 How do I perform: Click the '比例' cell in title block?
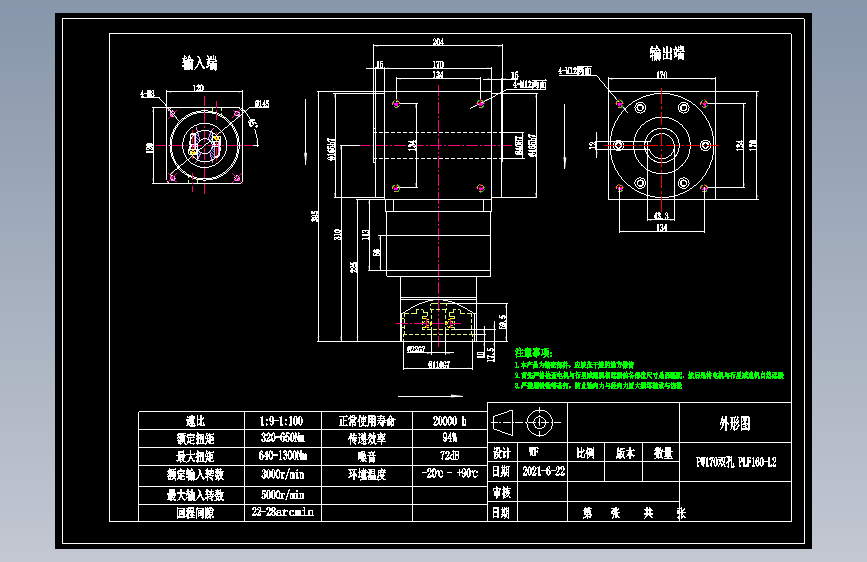585,453
